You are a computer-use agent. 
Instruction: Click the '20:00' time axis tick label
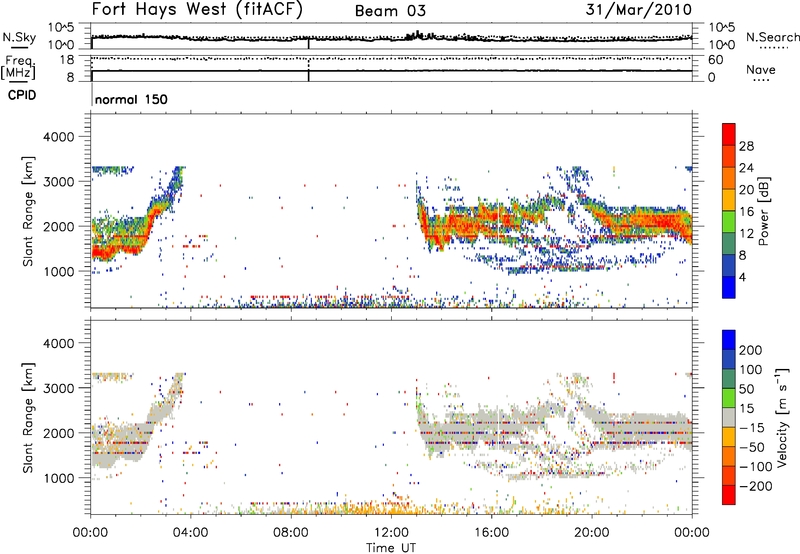[591, 533]
